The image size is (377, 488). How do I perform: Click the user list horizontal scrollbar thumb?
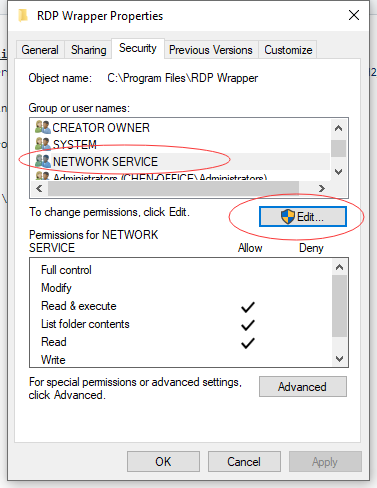(x=173, y=189)
